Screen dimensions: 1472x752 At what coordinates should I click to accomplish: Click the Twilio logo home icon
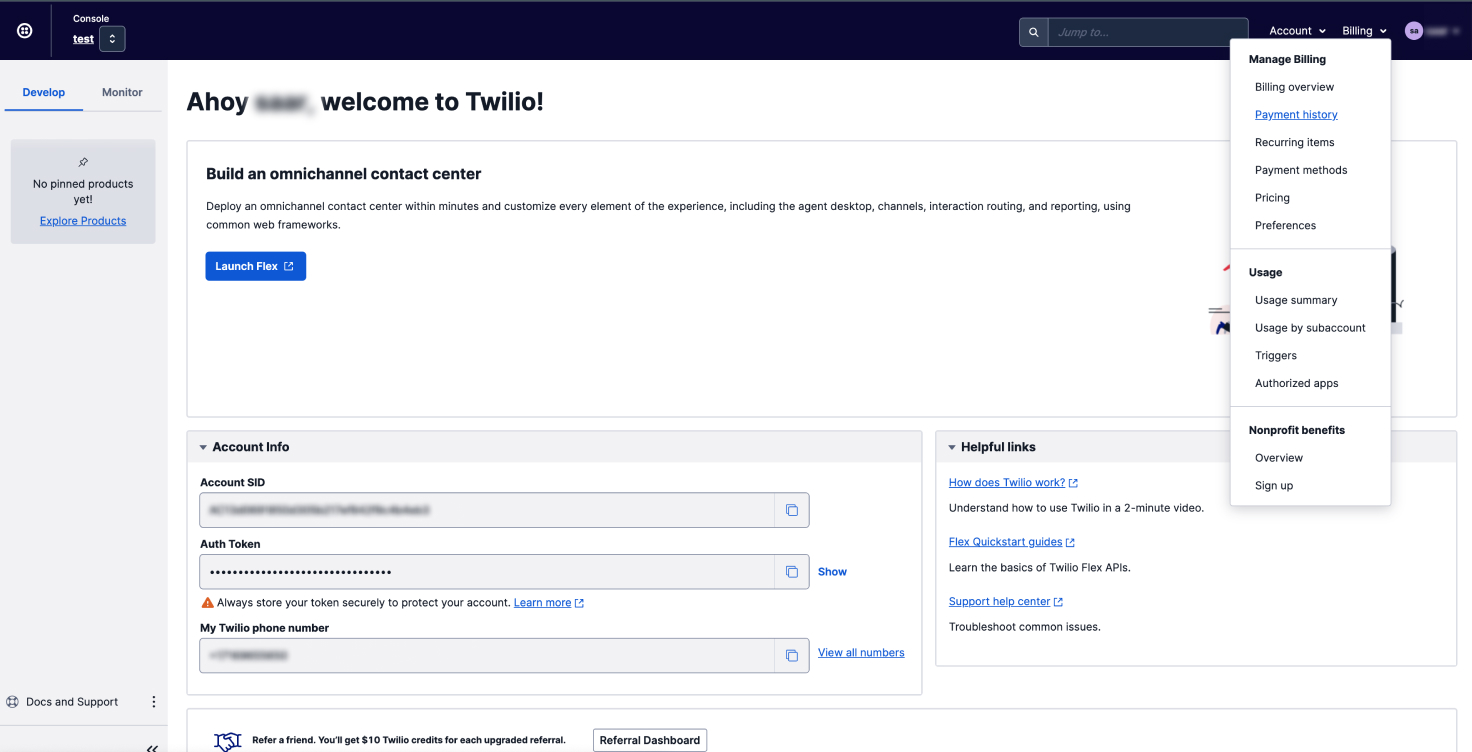point(25,31)
